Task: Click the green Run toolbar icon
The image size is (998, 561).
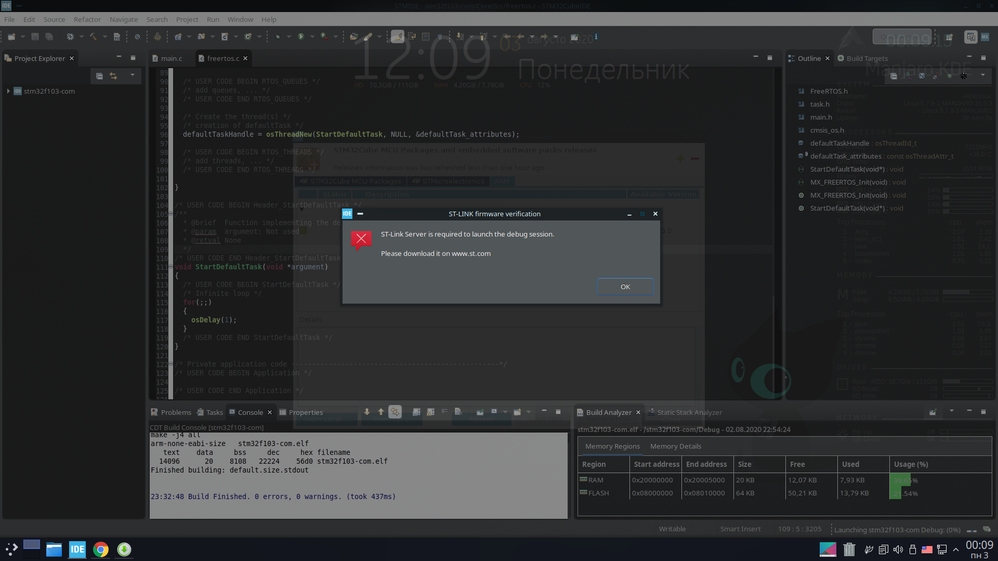Action: pos(301,37)
